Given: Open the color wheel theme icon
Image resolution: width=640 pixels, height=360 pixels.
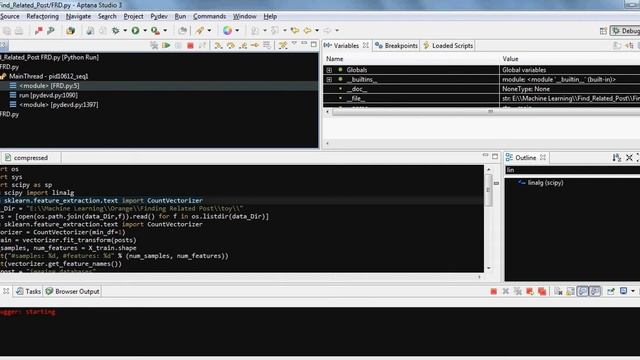Looking at the screenshot, I should [x=227, y=30].
